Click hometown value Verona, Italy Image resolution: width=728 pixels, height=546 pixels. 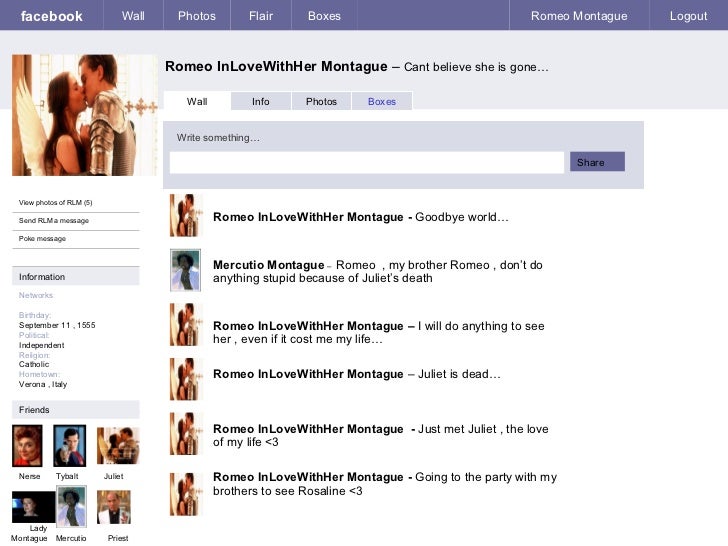tap(43, 384)
